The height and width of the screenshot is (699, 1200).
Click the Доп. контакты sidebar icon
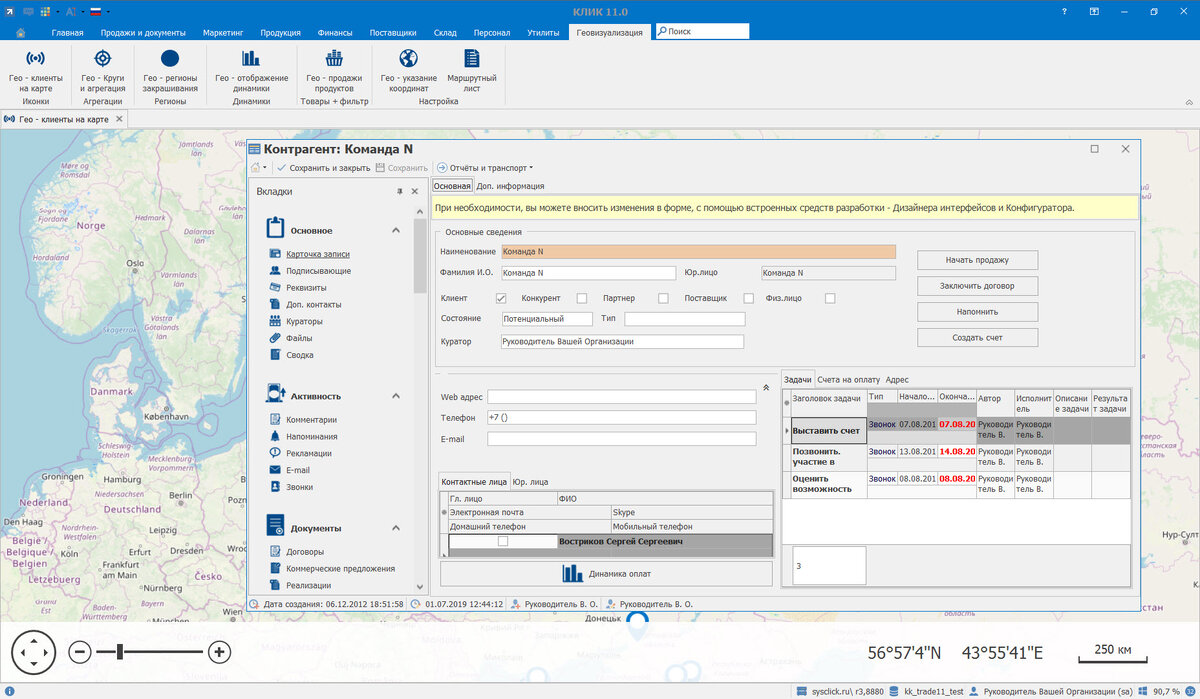tap(275, 304)
